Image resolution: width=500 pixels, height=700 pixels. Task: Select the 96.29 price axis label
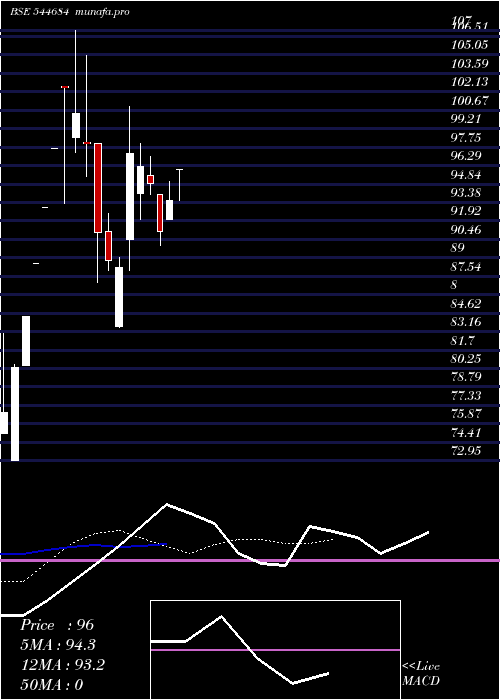[466, 156]
